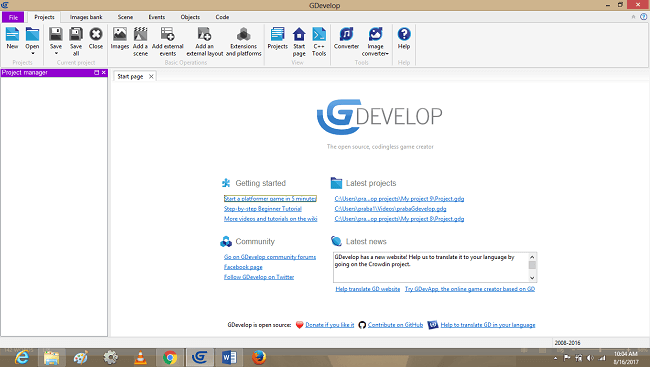Open 'More videos and tutorials on the wiki'
This screenshot has width=650, height=367.
tap(271, 219)
